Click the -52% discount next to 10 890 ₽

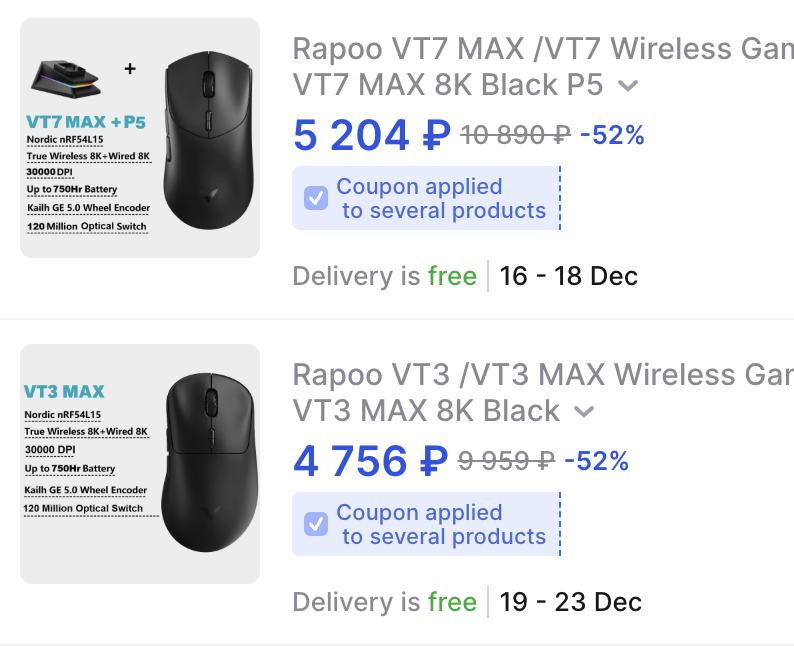tap(612, 135)
